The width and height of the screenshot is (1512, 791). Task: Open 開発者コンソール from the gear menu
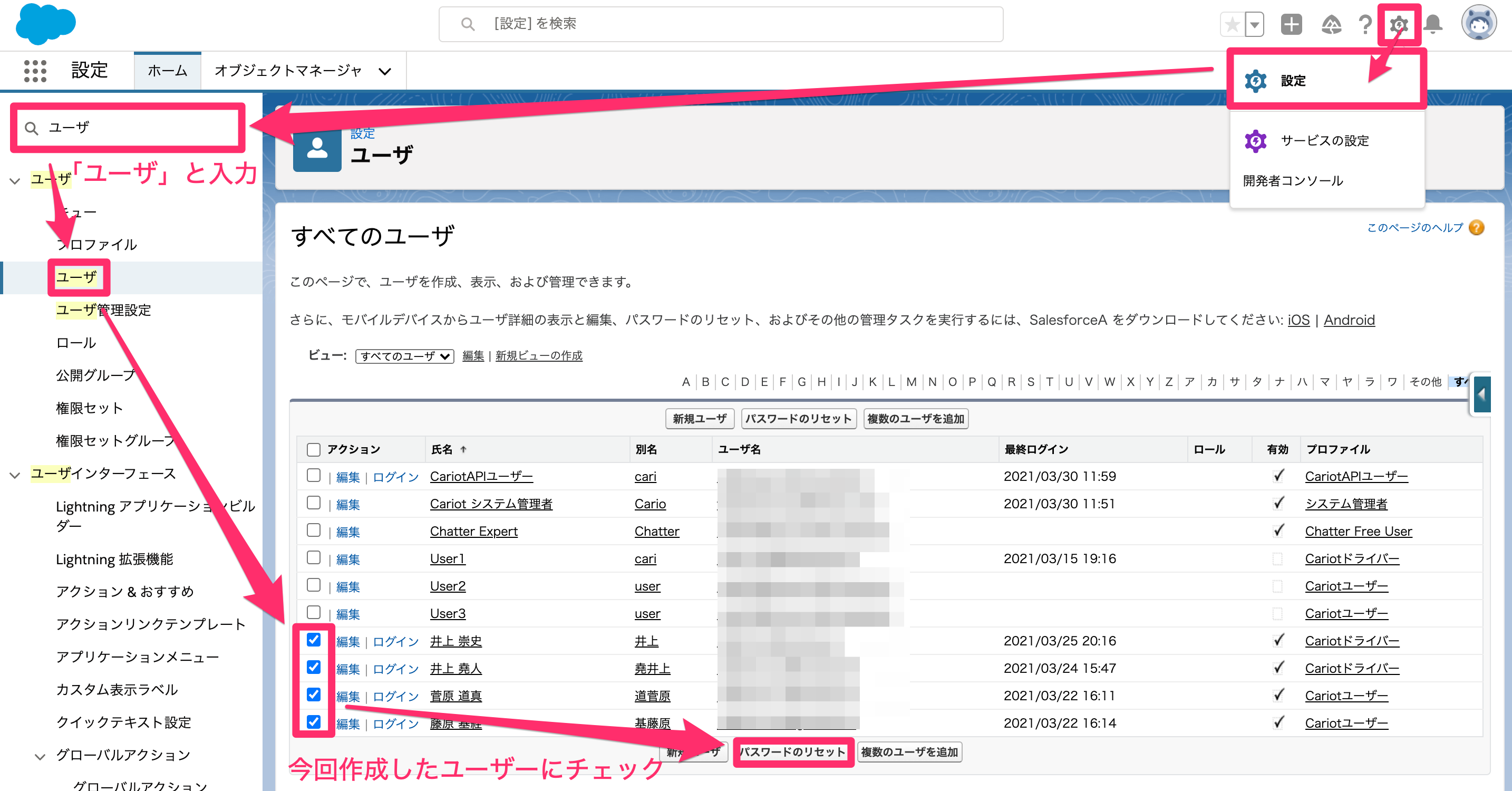[1293, 181]
